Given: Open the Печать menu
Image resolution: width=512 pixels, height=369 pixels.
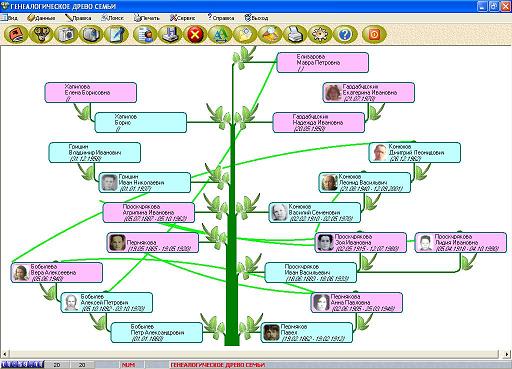Looking at the screenshot, I should (x=147, y=18).
